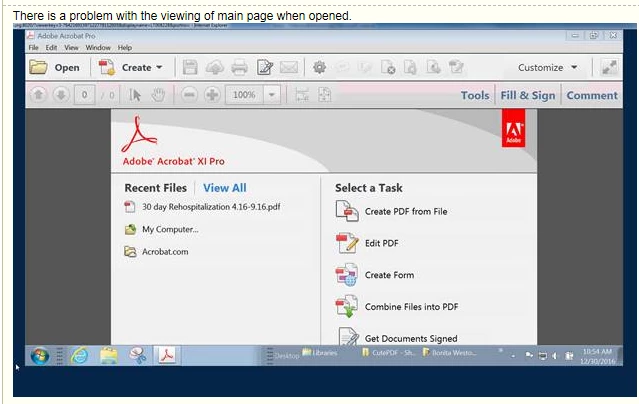Select Combine Files into PDF task
Viewport: 639px width, 404px height.
point(397,307)
